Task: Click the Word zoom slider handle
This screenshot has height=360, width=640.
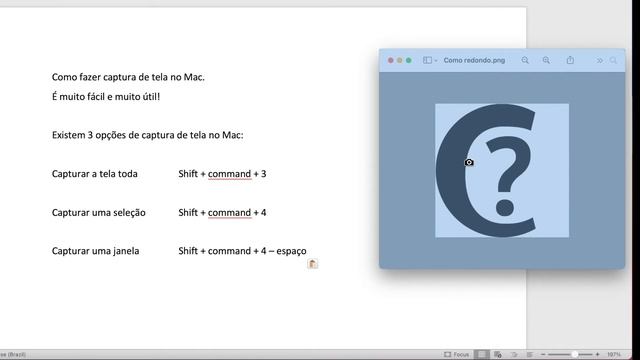Action: (x=574, y=354)
